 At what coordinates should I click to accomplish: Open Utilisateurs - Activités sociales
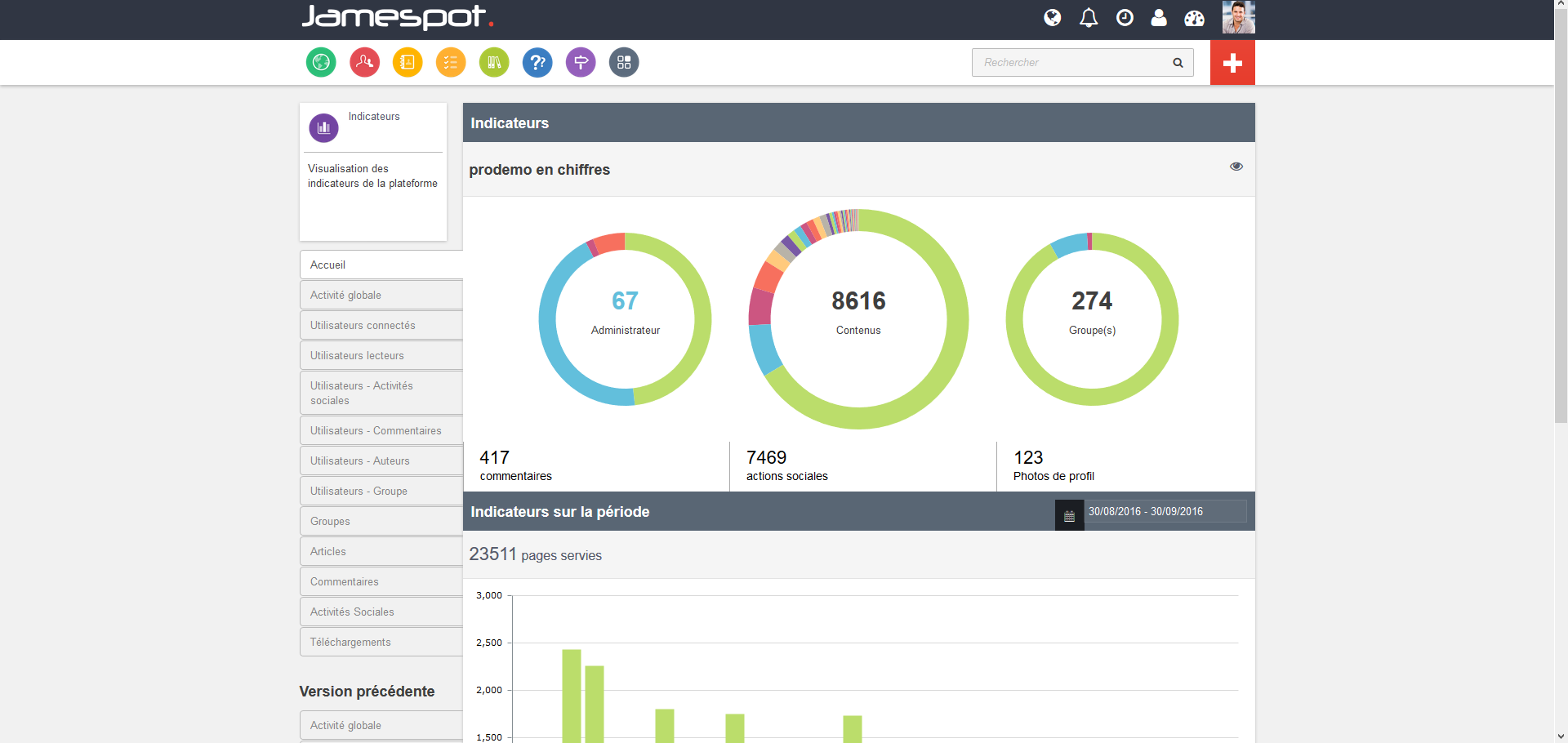click(381, 394)
